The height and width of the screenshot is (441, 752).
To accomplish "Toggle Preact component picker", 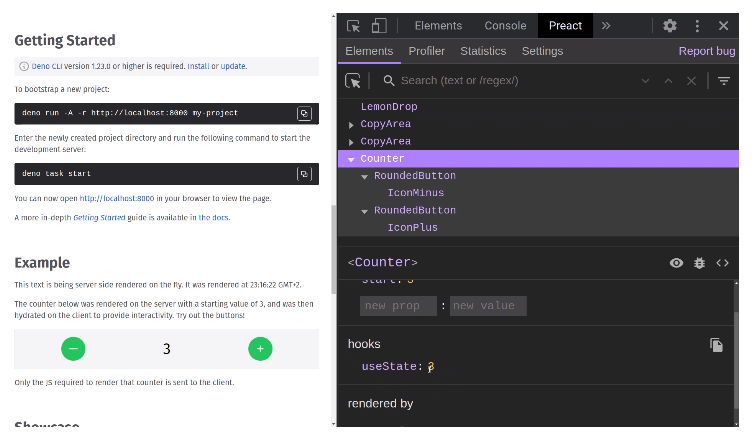I will [x=354, y=81].
